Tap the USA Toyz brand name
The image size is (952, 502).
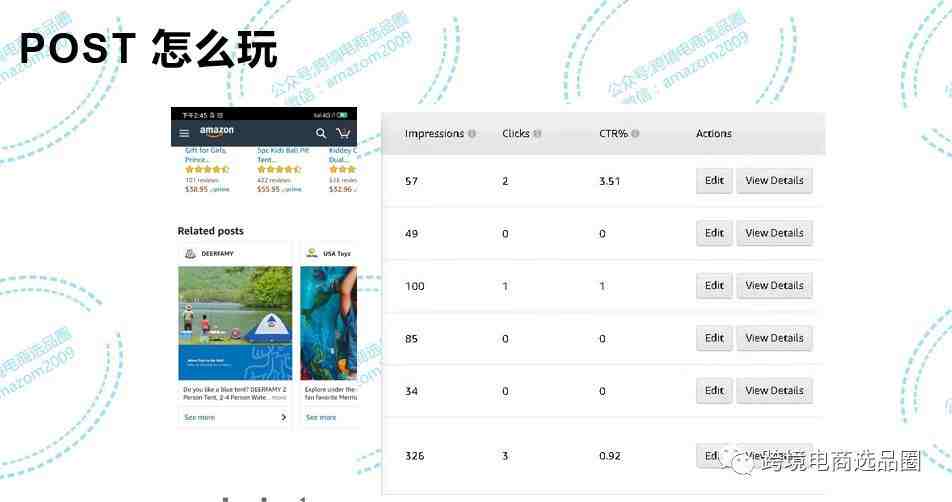tap(336, 254)
